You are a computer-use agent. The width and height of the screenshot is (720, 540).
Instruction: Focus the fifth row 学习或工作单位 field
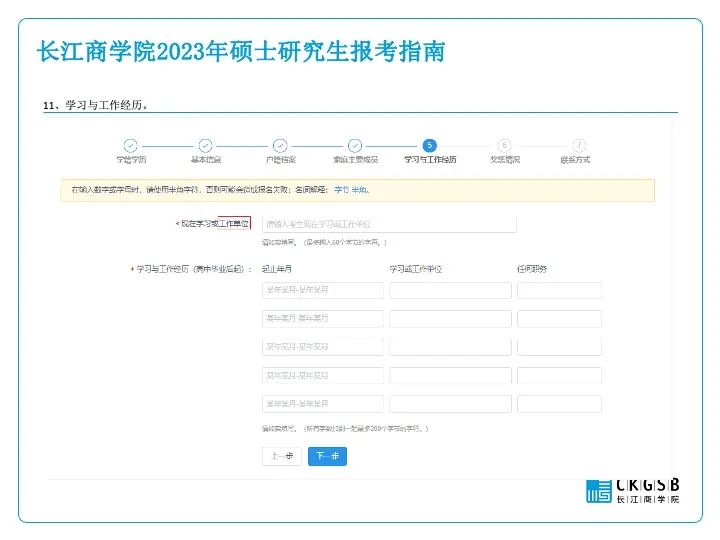[x=450, y=404]
